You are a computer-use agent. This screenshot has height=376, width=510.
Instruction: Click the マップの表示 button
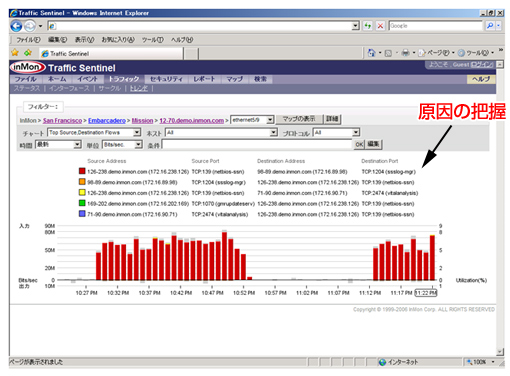[x=299, y=119]
